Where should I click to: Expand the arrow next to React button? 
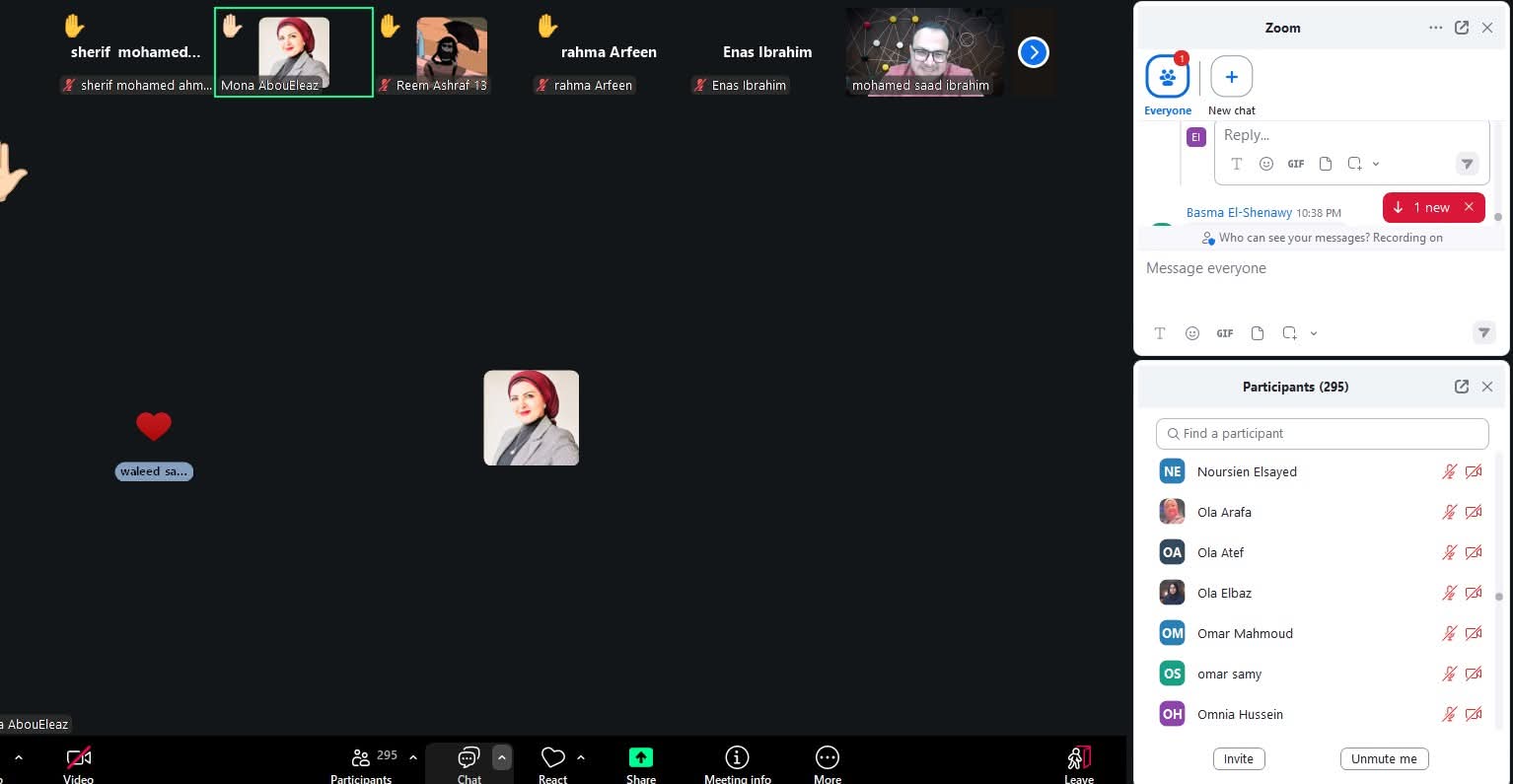581,757
